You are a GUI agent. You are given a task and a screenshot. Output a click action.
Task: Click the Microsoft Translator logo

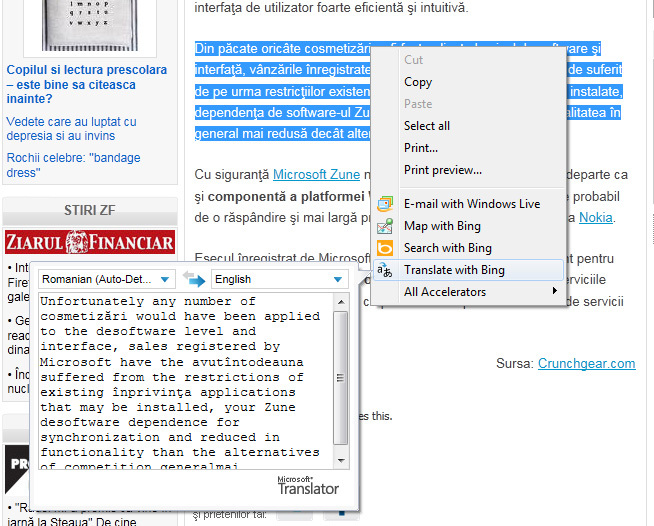pyautogui.click(x=308, y=486)
